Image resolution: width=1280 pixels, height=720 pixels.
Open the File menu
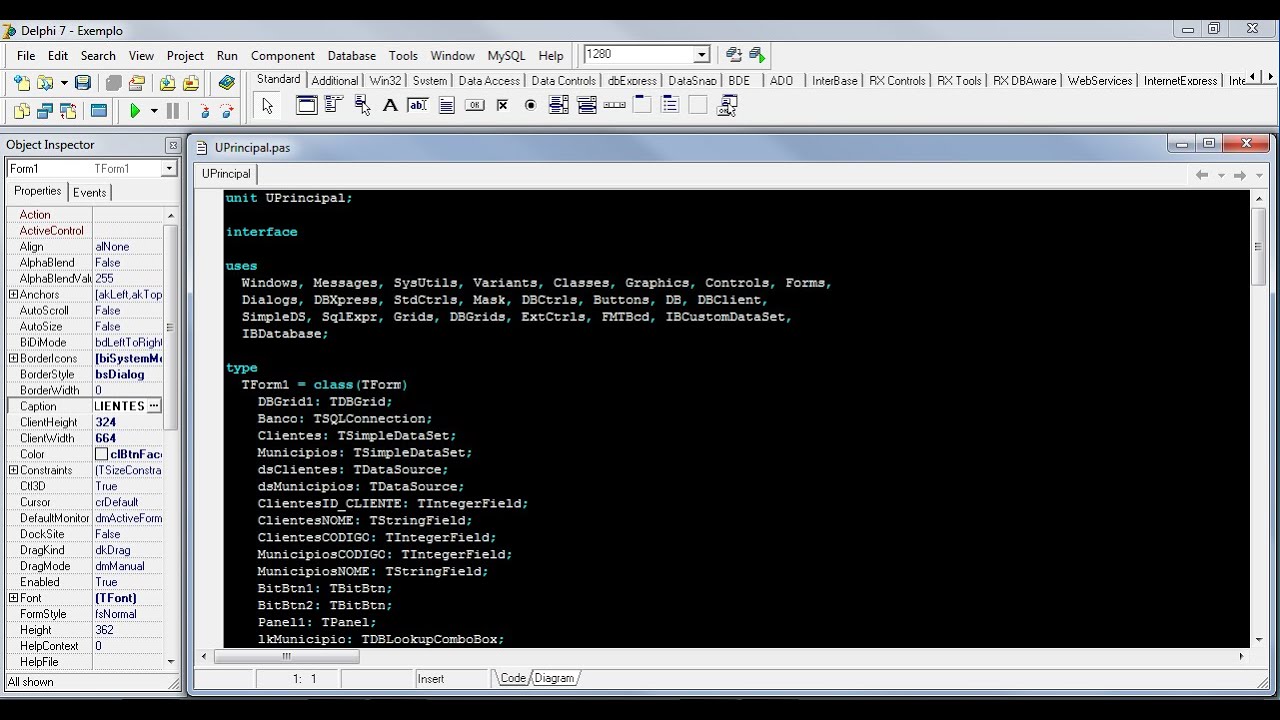click(26, 56)
